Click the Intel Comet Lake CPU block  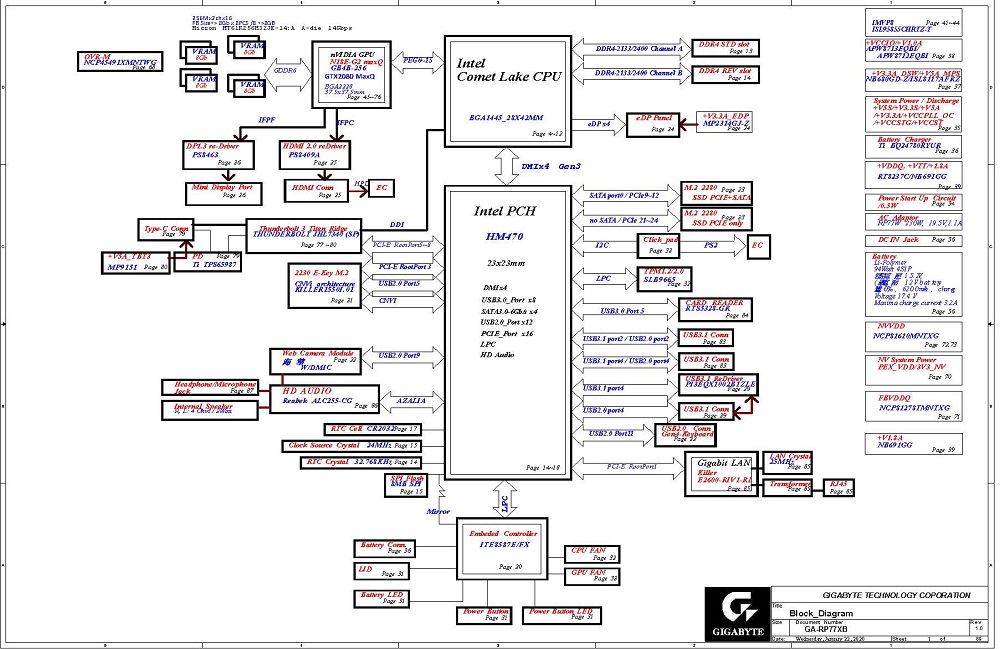[x=508, y=88]
